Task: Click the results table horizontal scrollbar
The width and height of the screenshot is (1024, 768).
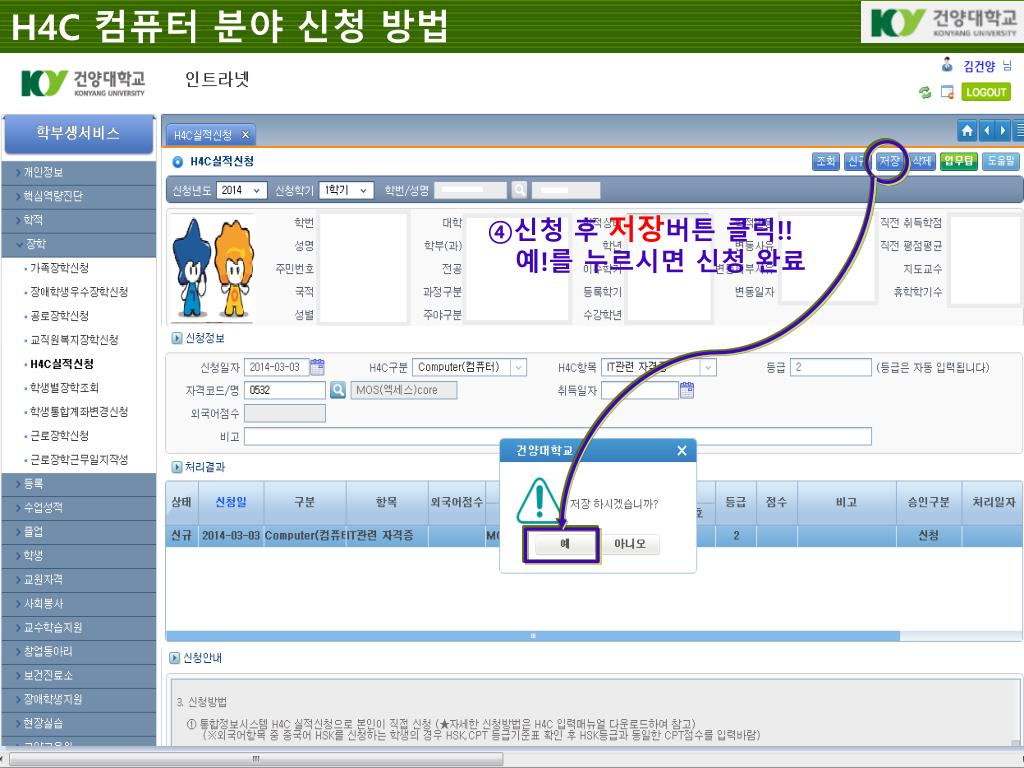Action: click(x=533, y=636)
